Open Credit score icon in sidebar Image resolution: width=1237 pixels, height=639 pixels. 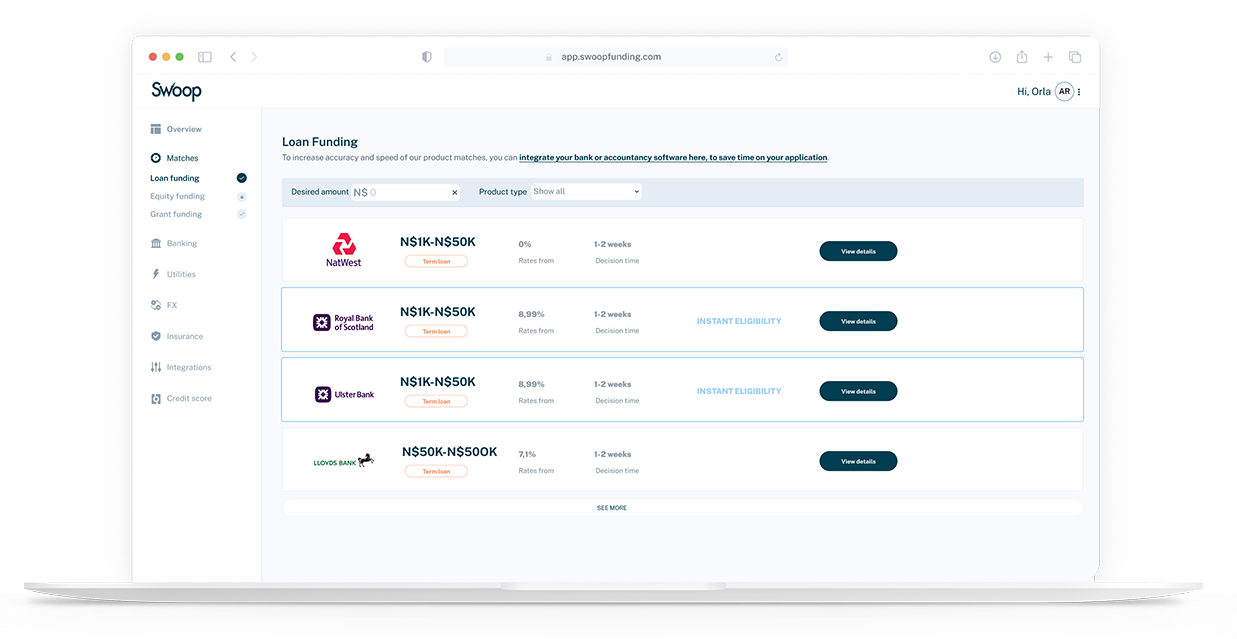click(x=156, y=398)
